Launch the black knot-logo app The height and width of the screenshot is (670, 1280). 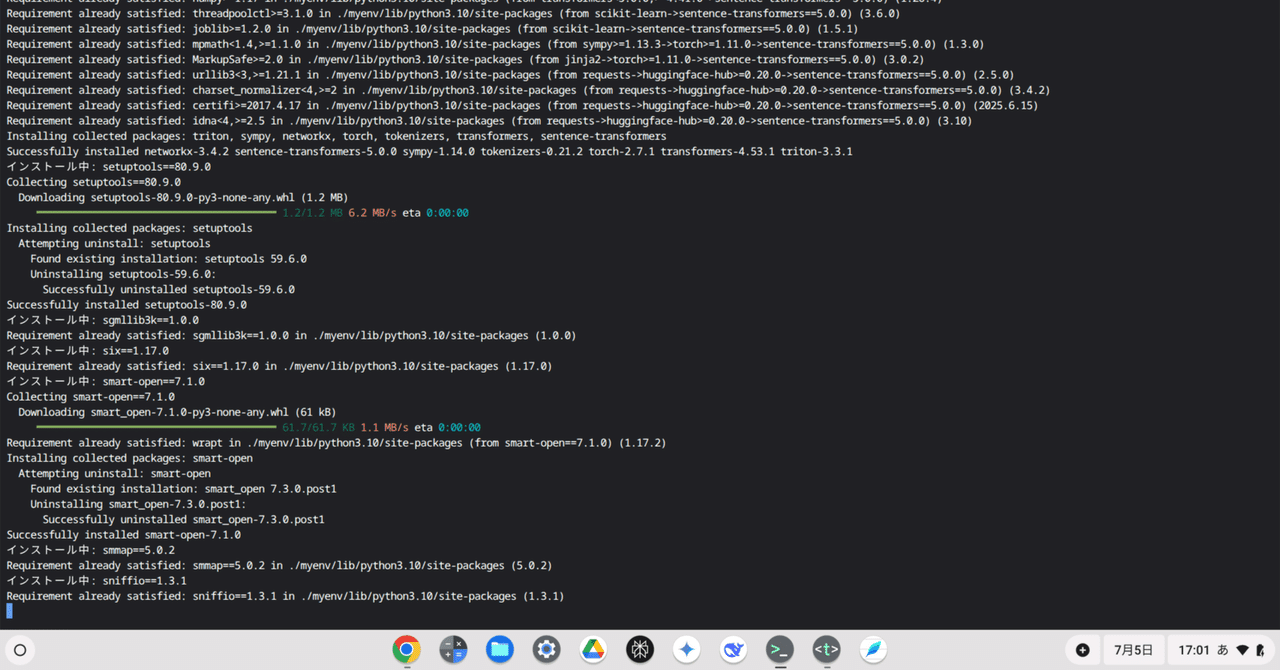click(x=640, y=649)
